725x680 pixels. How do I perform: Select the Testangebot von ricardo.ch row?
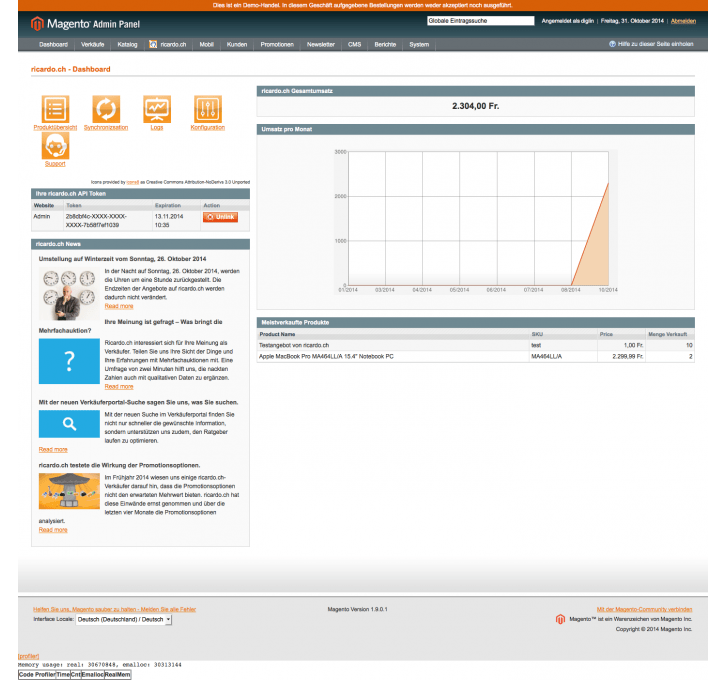pos(475,345)
